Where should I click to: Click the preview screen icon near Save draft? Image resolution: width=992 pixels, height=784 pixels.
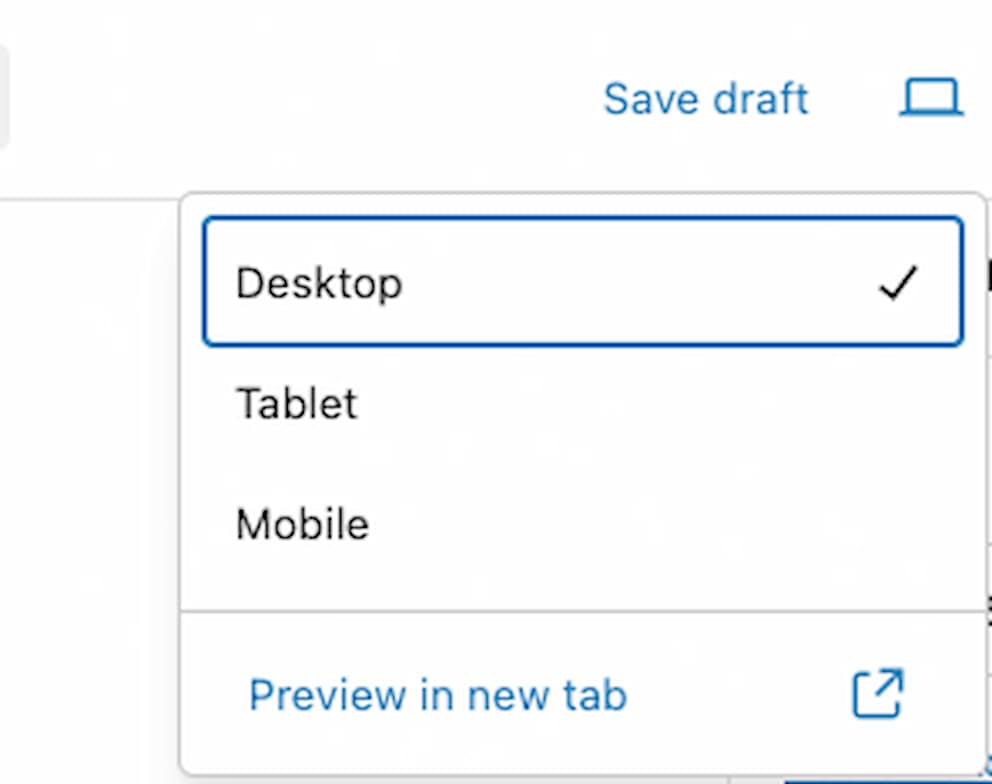(x=930, y=98)
